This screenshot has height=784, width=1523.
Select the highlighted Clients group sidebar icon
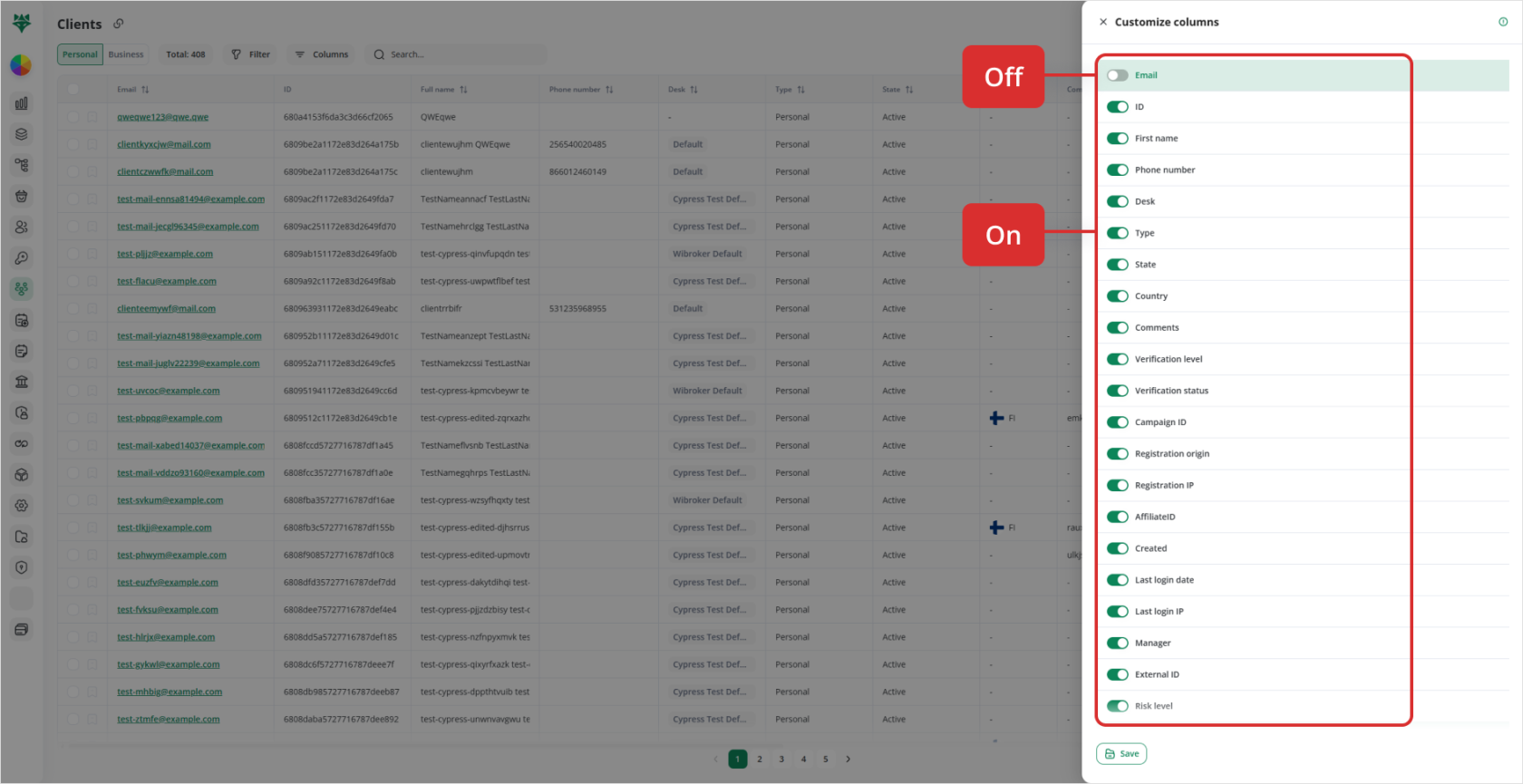pyautogui.click(x=22, y=289)
